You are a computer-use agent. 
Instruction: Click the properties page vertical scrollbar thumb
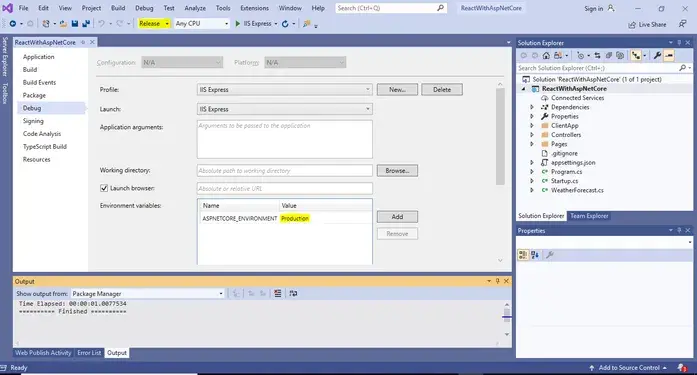pos(500,136)
